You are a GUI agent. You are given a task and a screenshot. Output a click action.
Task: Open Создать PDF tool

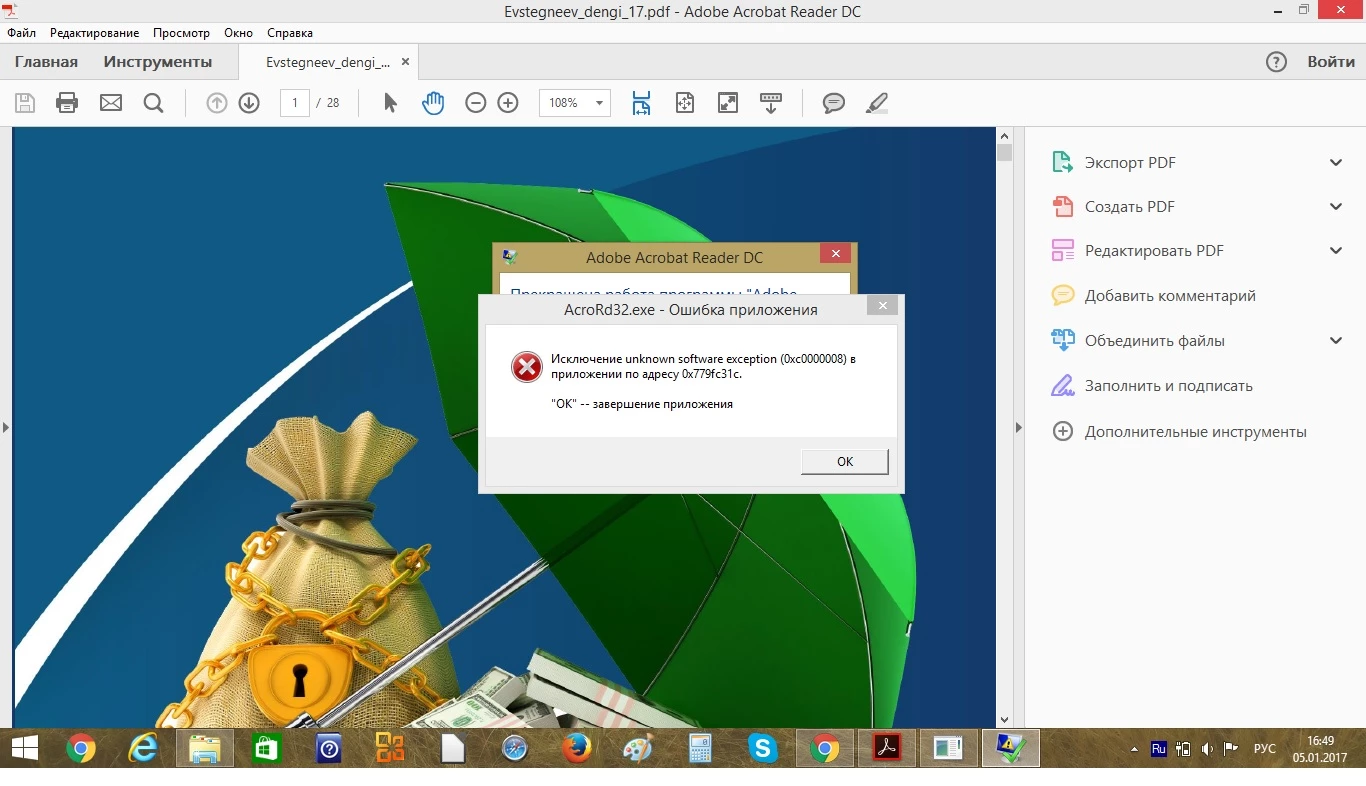[1130, 207]
